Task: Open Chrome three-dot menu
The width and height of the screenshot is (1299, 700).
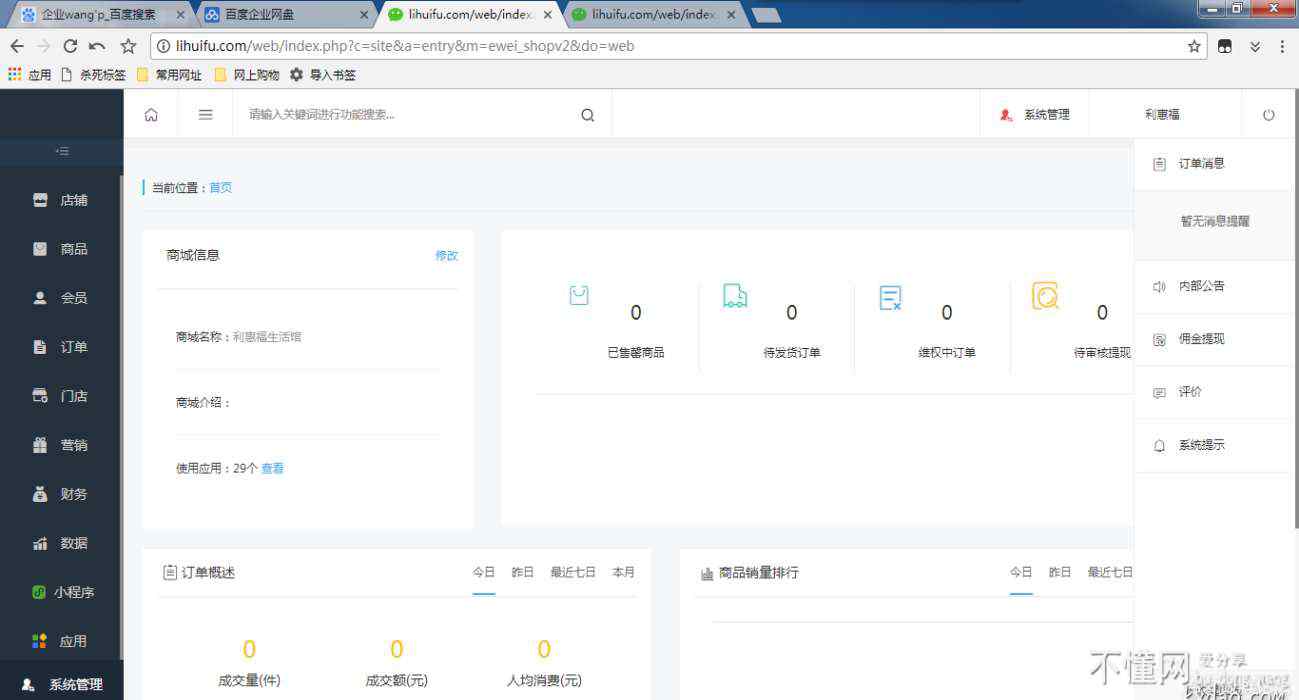Action: [x=1282, y=46]
